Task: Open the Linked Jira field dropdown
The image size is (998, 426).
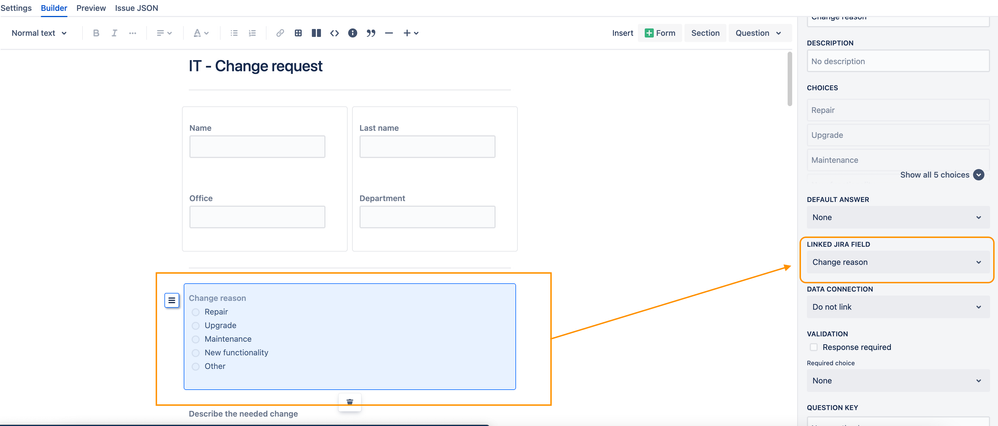Action: tap(898, 262)
